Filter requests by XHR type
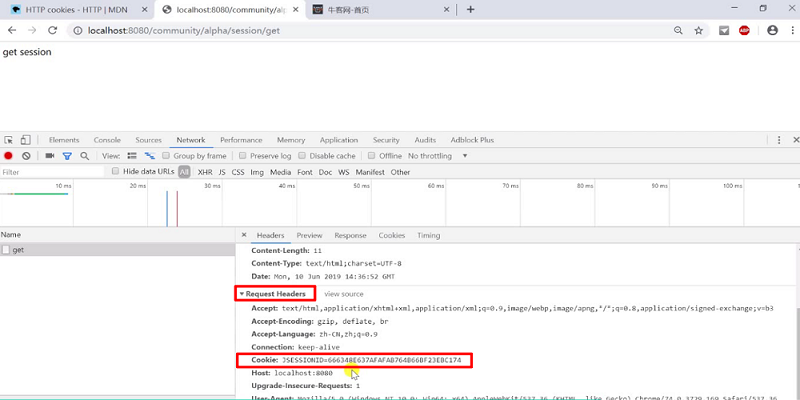The height and width of the screenshot is (400, 800). click(205, 172)
